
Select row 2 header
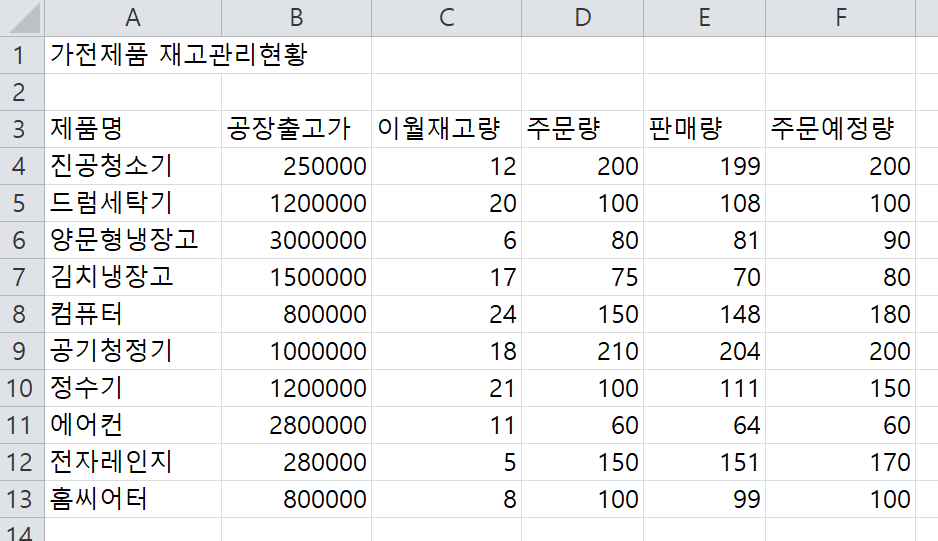click(22, 92)
